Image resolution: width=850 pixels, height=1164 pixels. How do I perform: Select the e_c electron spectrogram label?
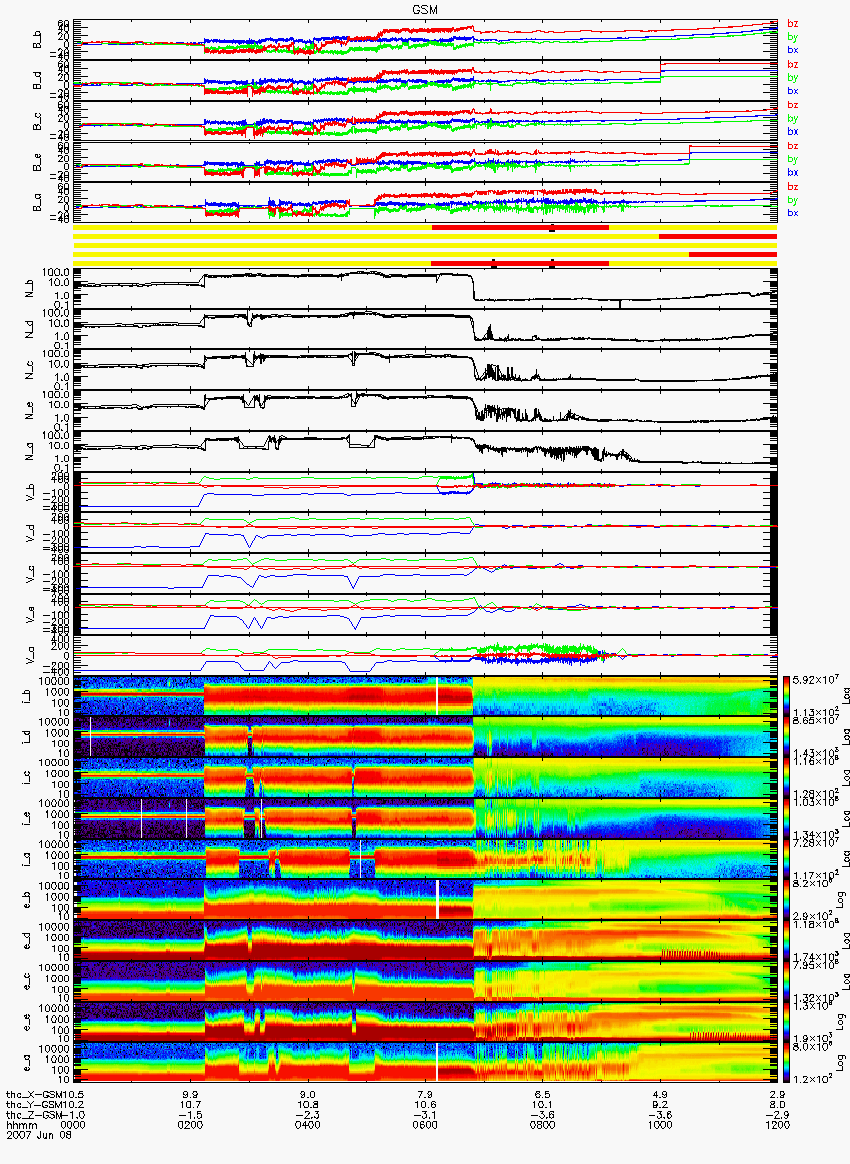[x=27, y=981]
